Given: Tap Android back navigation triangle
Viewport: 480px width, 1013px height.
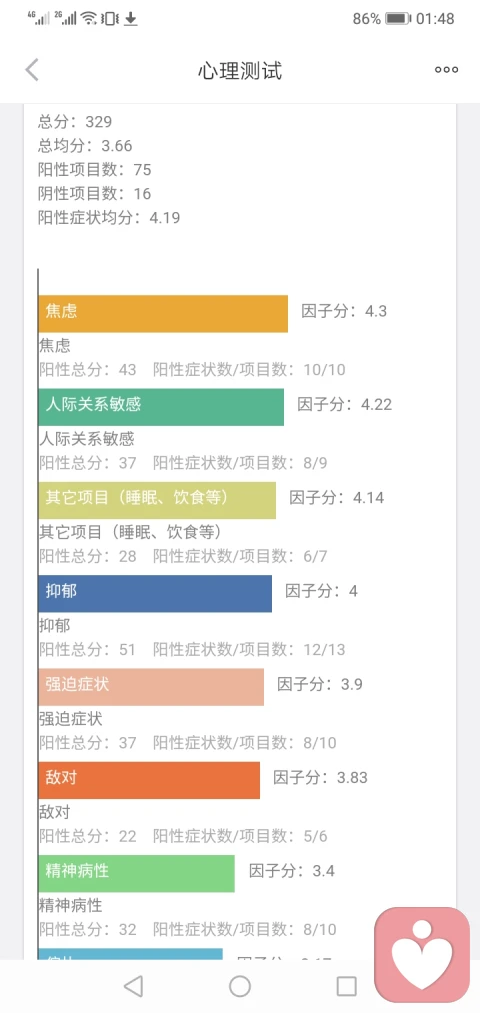Looking at the screenshot, I should click(133, 986).
